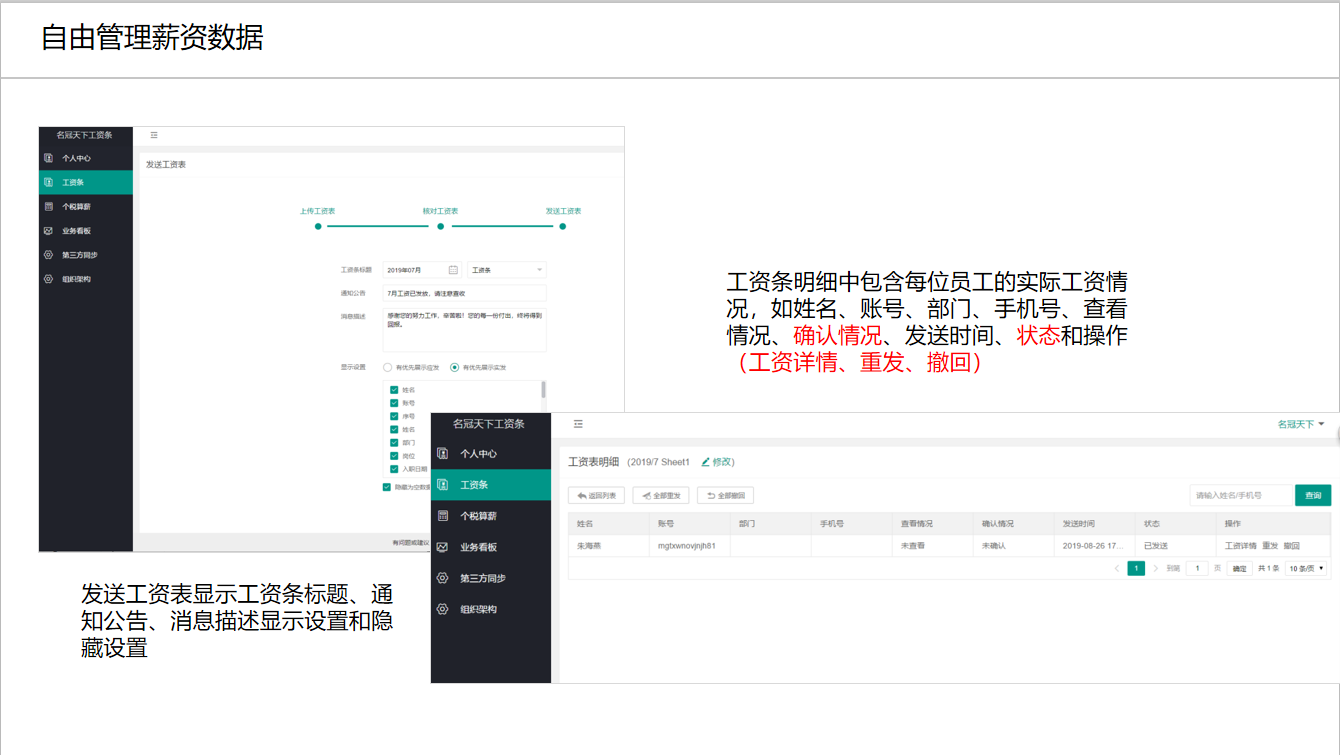The height and width of the screenshot is (755, 1340).
Task: Select the 有优先展示应发 radio button
Action: pyautogui.click(x=387, y=367)
